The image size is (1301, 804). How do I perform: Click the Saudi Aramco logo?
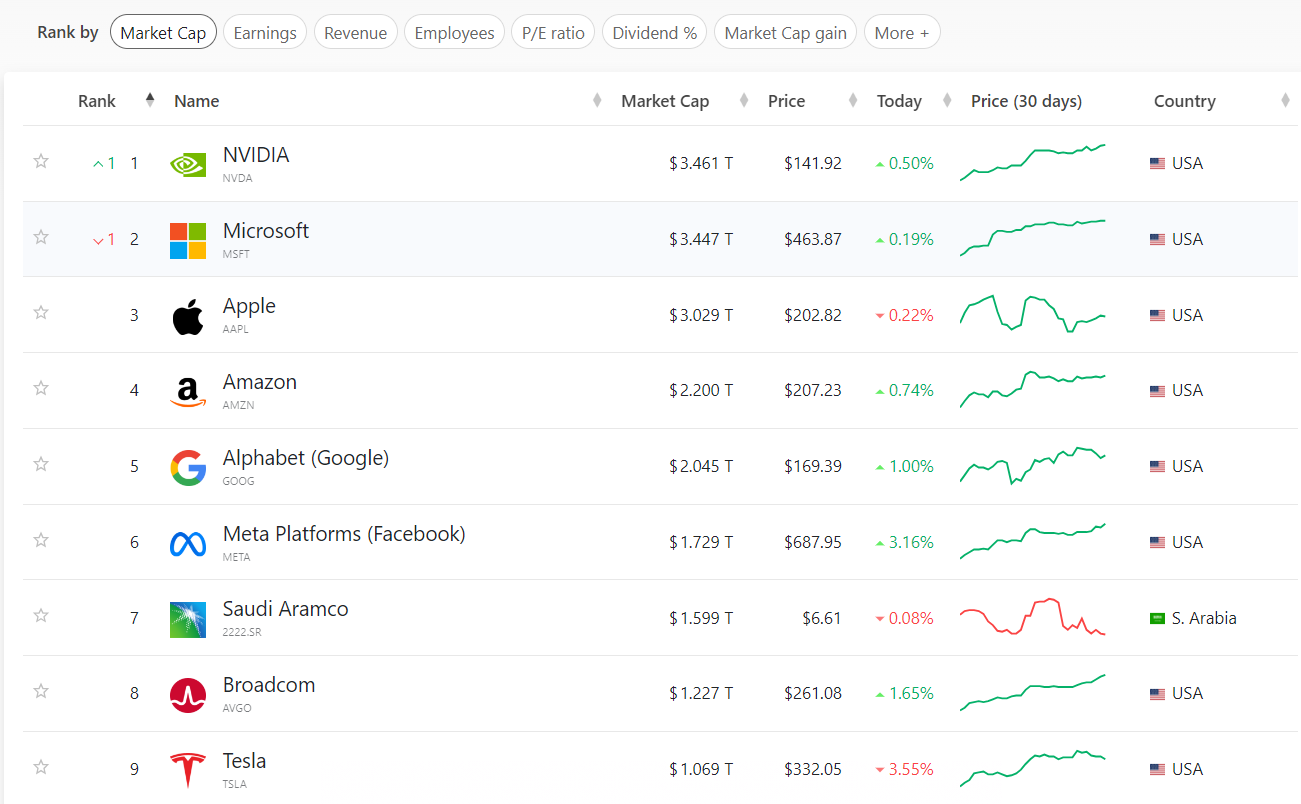(x=188, y=619)
